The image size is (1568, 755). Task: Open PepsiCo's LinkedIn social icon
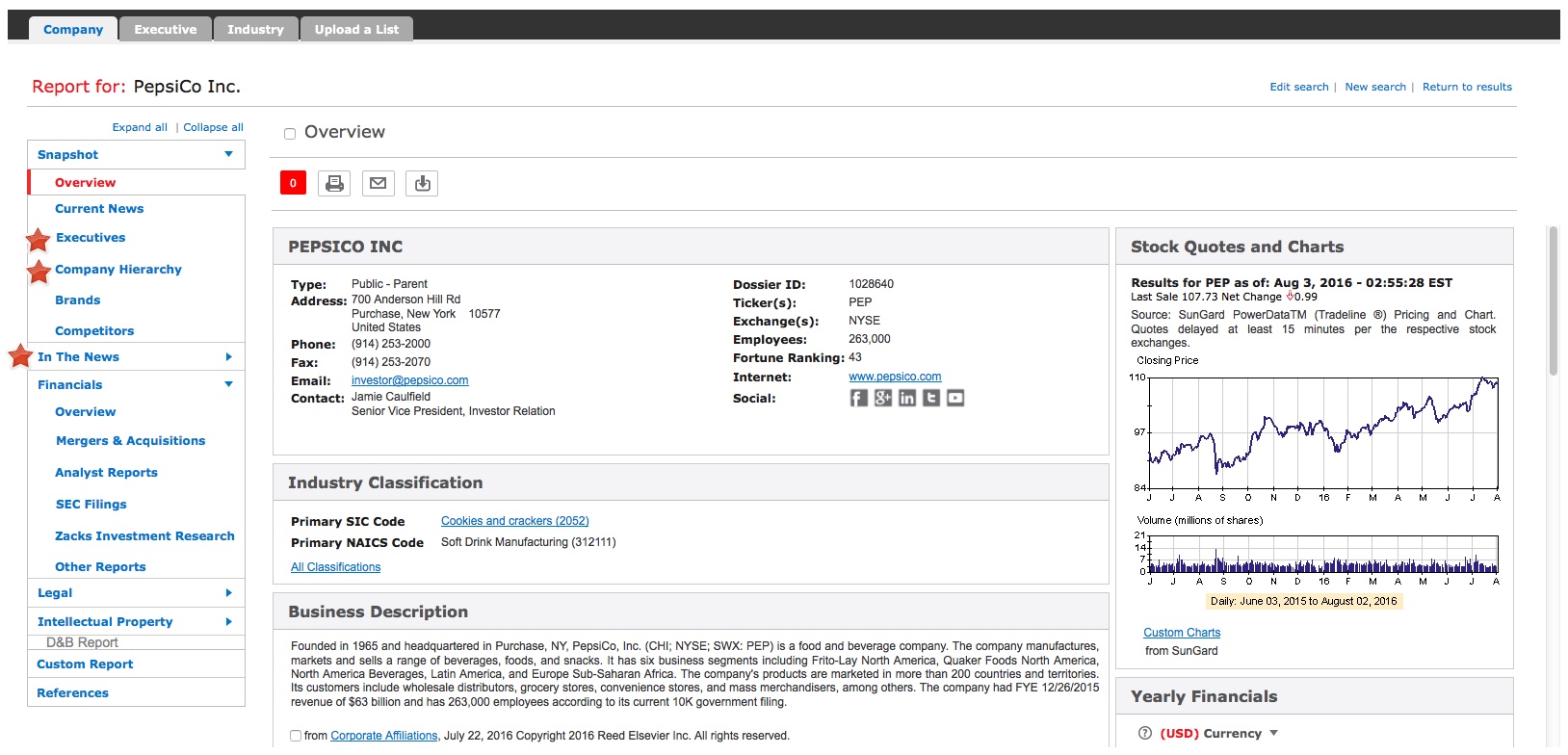906,398
